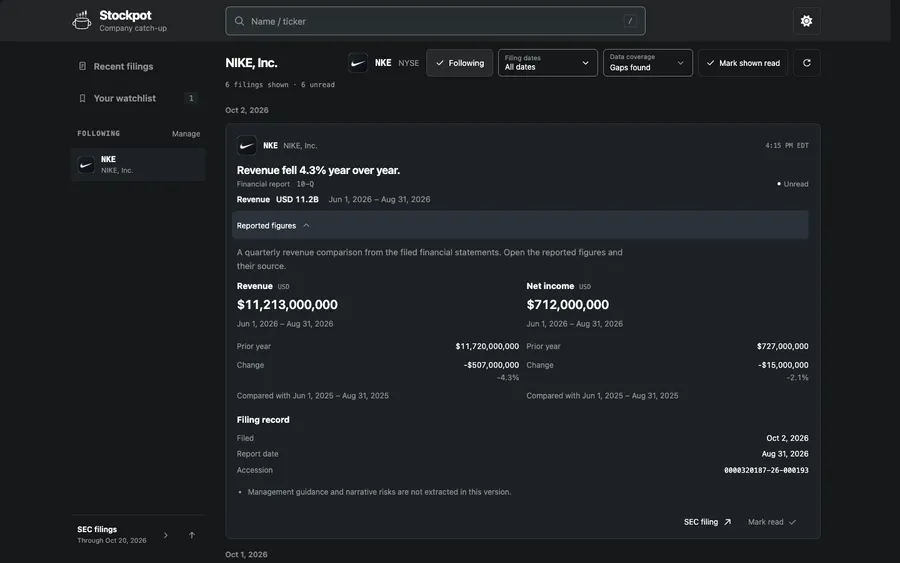The image size is (900, 563).
Task: Click the Nike logo beside NKE NYSE header
Action: pos(358,63)
